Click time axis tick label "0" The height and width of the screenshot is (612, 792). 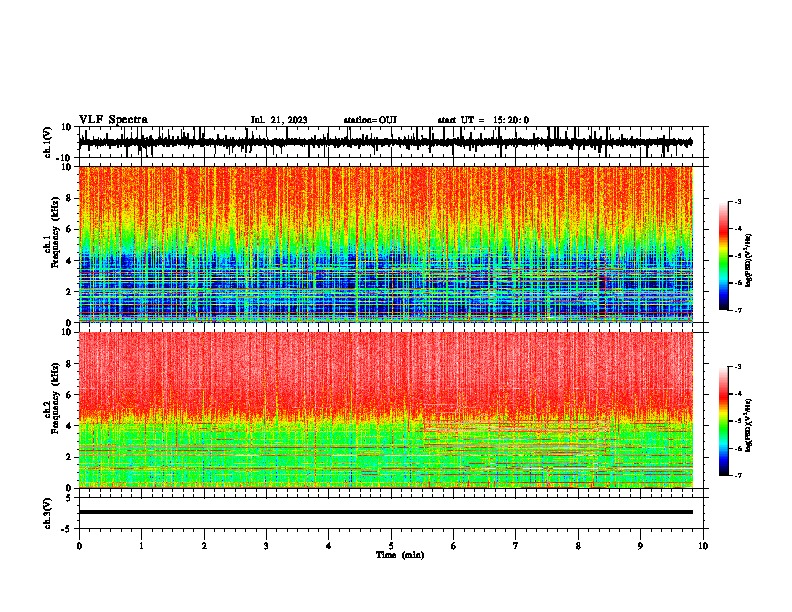point(79,546)
